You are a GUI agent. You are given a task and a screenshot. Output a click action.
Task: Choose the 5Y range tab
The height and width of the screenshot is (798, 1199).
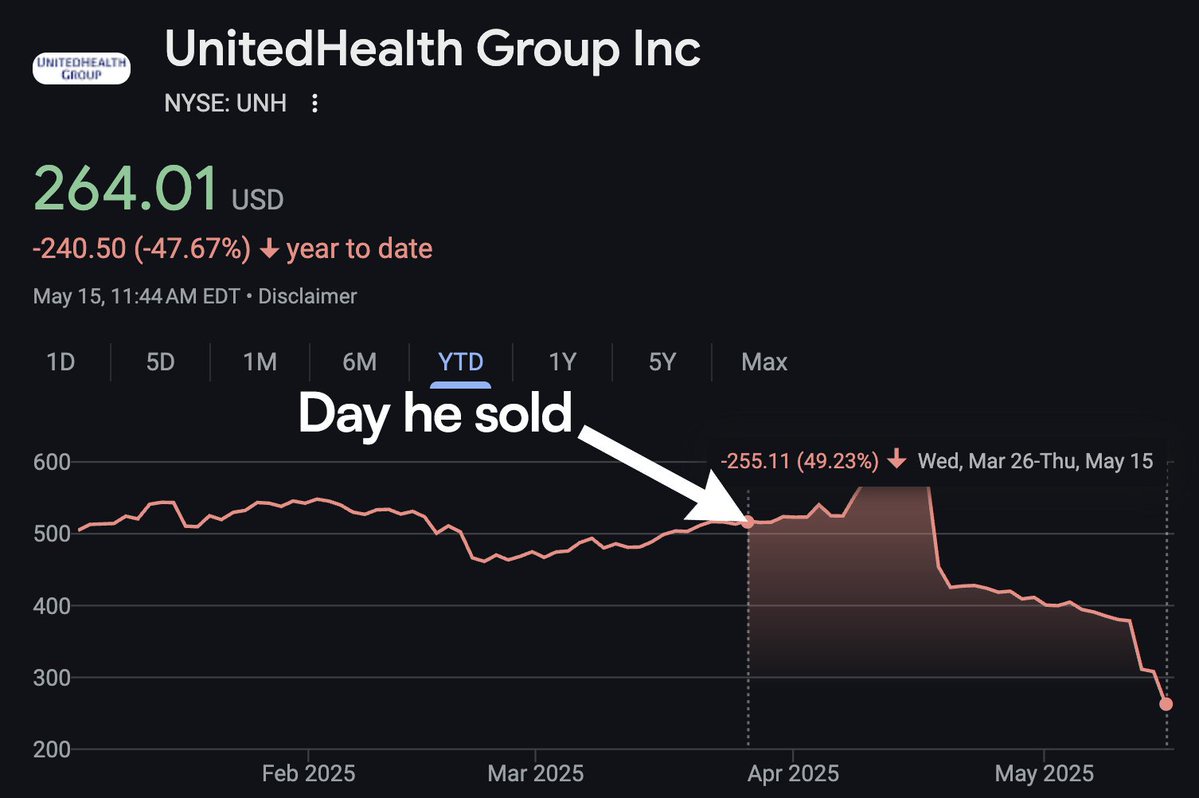[x=662, y=362]
